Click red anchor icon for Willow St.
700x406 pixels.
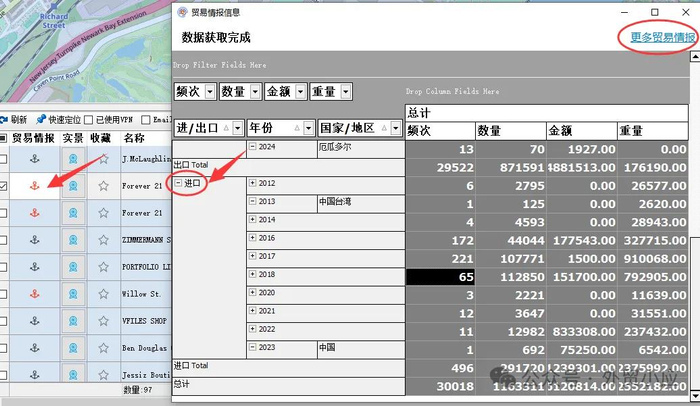click(x=35, y=294)
